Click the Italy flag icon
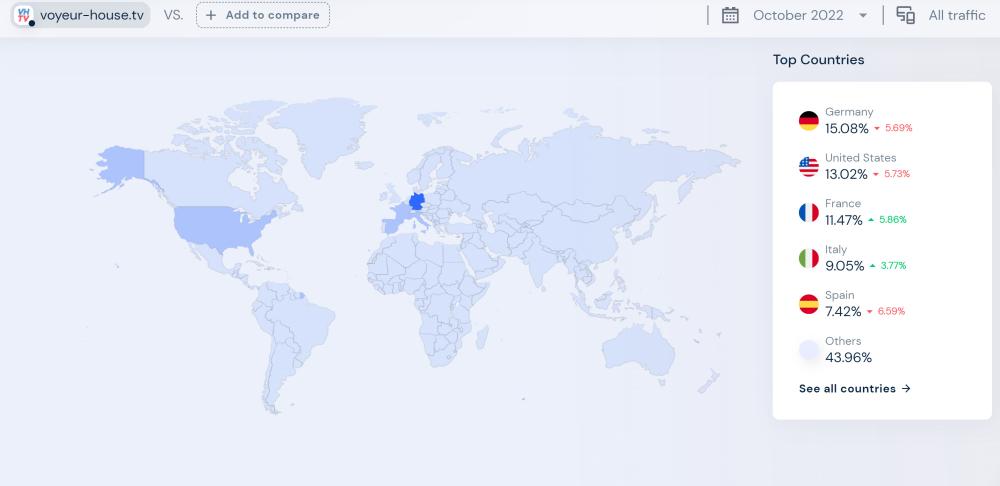This screenshot has height=486, width=1000. (809, 258)
